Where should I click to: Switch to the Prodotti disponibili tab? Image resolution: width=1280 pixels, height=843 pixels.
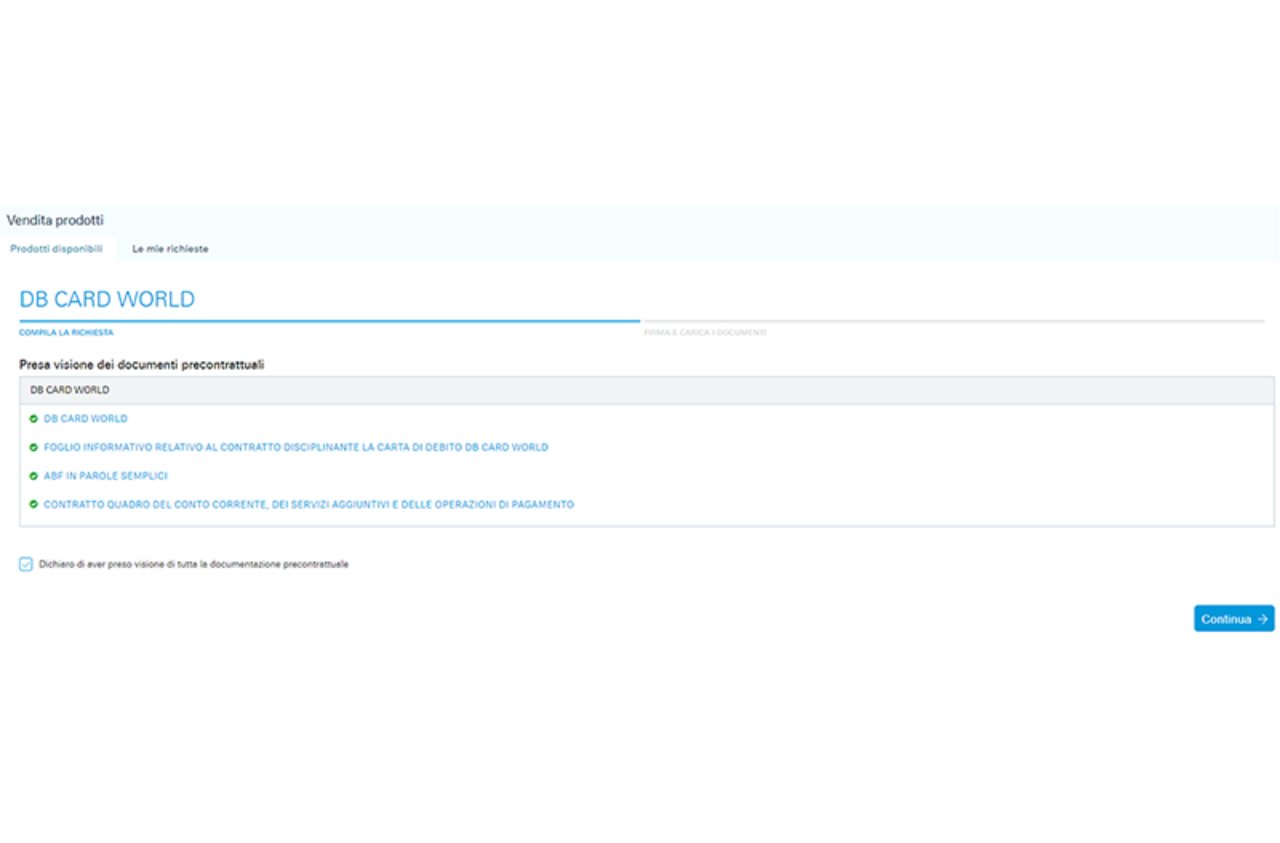click(x=56, y=249)
